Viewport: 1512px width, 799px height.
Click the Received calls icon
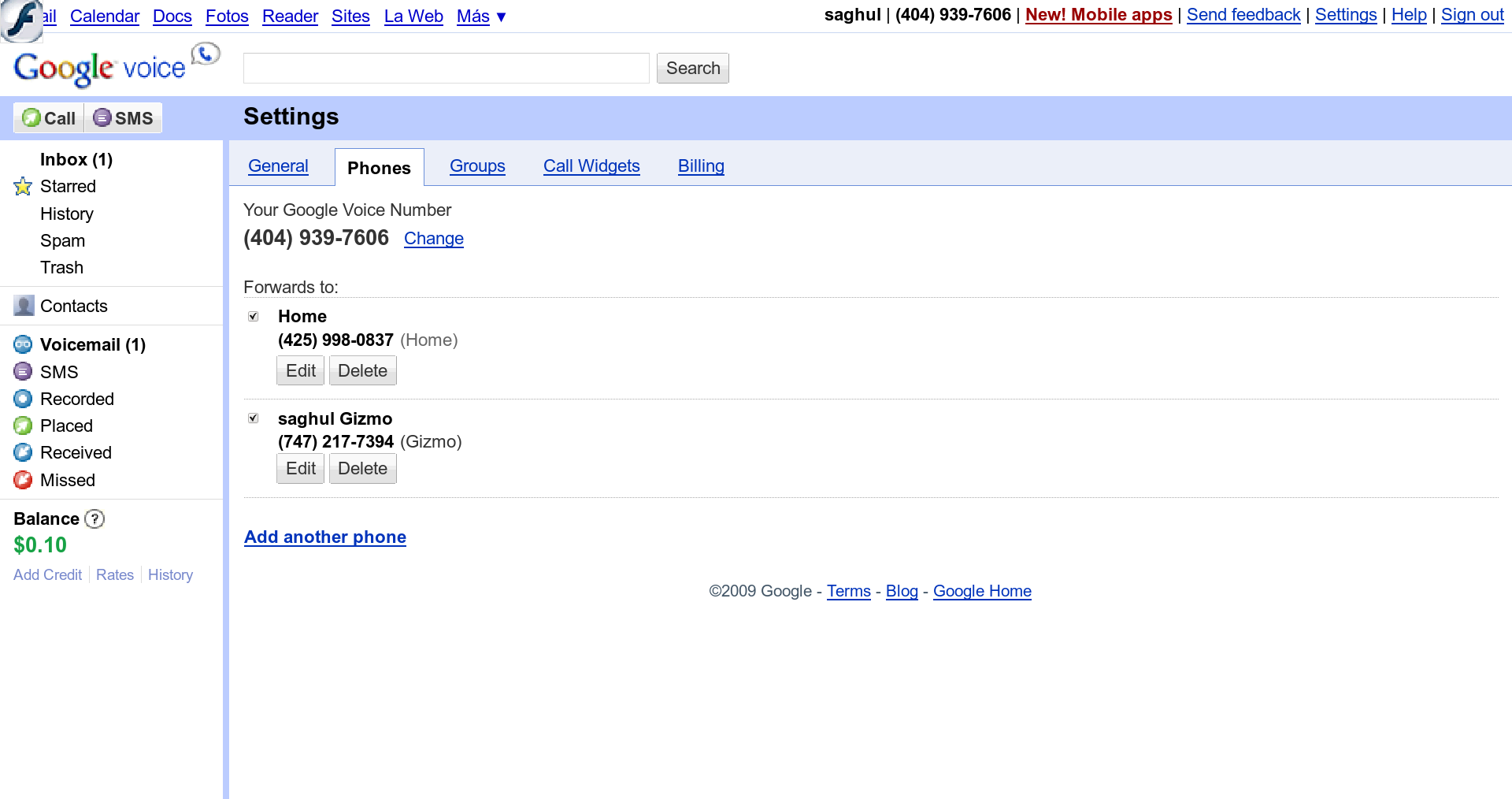(23, 452)
